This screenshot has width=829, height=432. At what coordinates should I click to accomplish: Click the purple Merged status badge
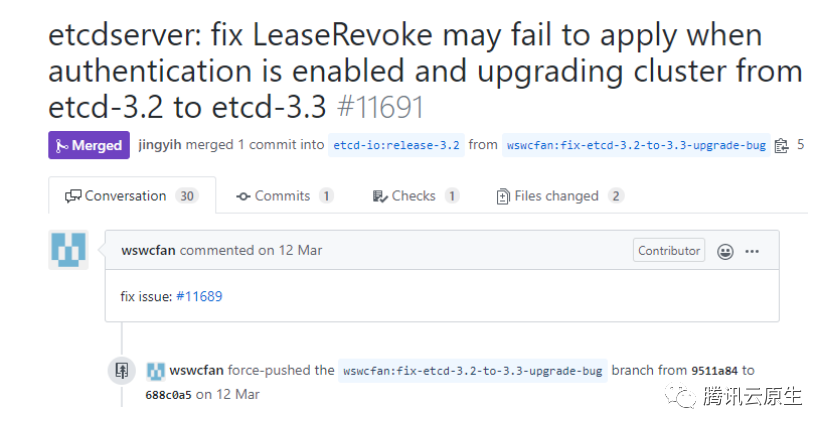[89, 145]
